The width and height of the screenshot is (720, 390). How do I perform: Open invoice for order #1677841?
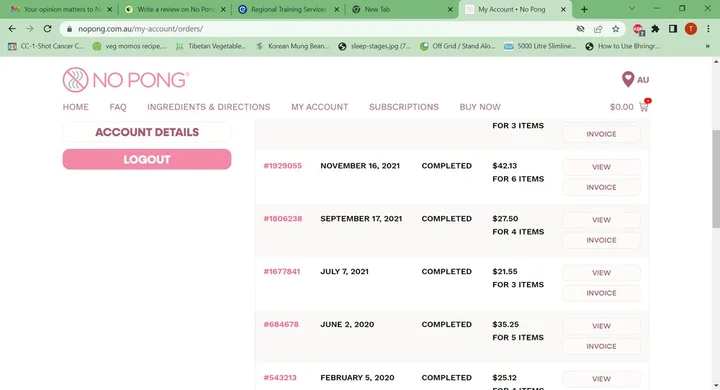pos(601,293)
